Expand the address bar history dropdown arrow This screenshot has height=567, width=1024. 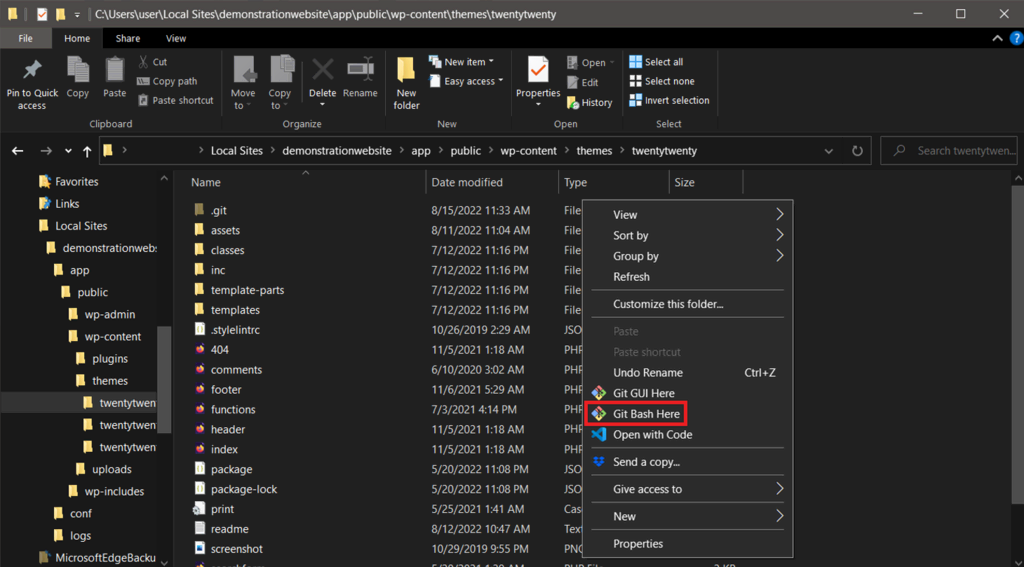tap(829, 151)
